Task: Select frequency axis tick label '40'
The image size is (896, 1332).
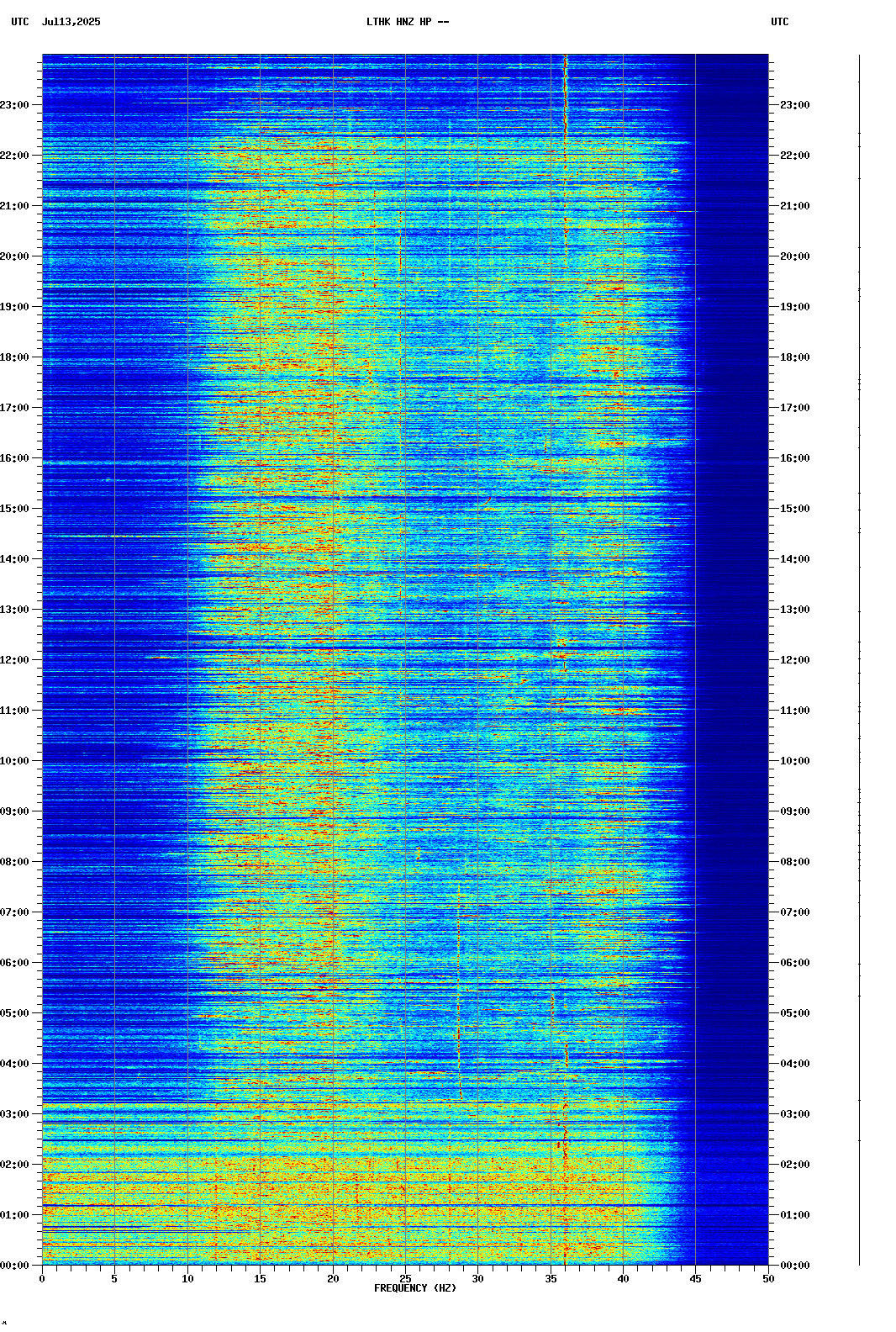Action: 623,1279
